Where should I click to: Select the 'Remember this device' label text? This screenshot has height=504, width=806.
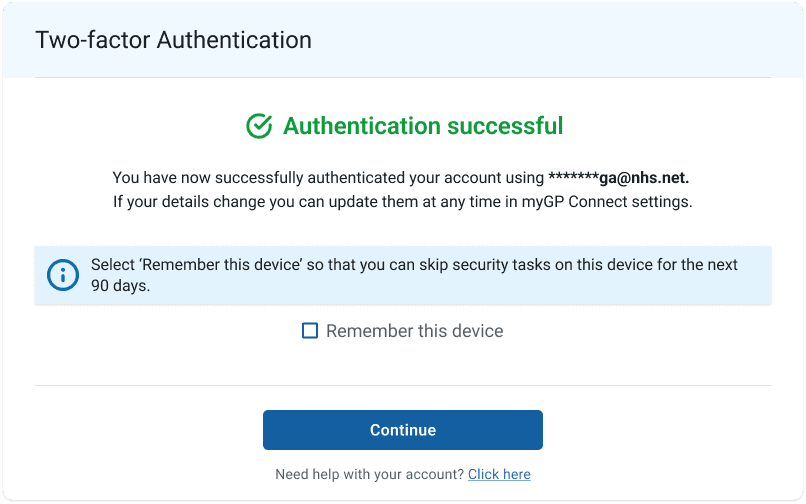pyautogui.click(x=414, y=331)
